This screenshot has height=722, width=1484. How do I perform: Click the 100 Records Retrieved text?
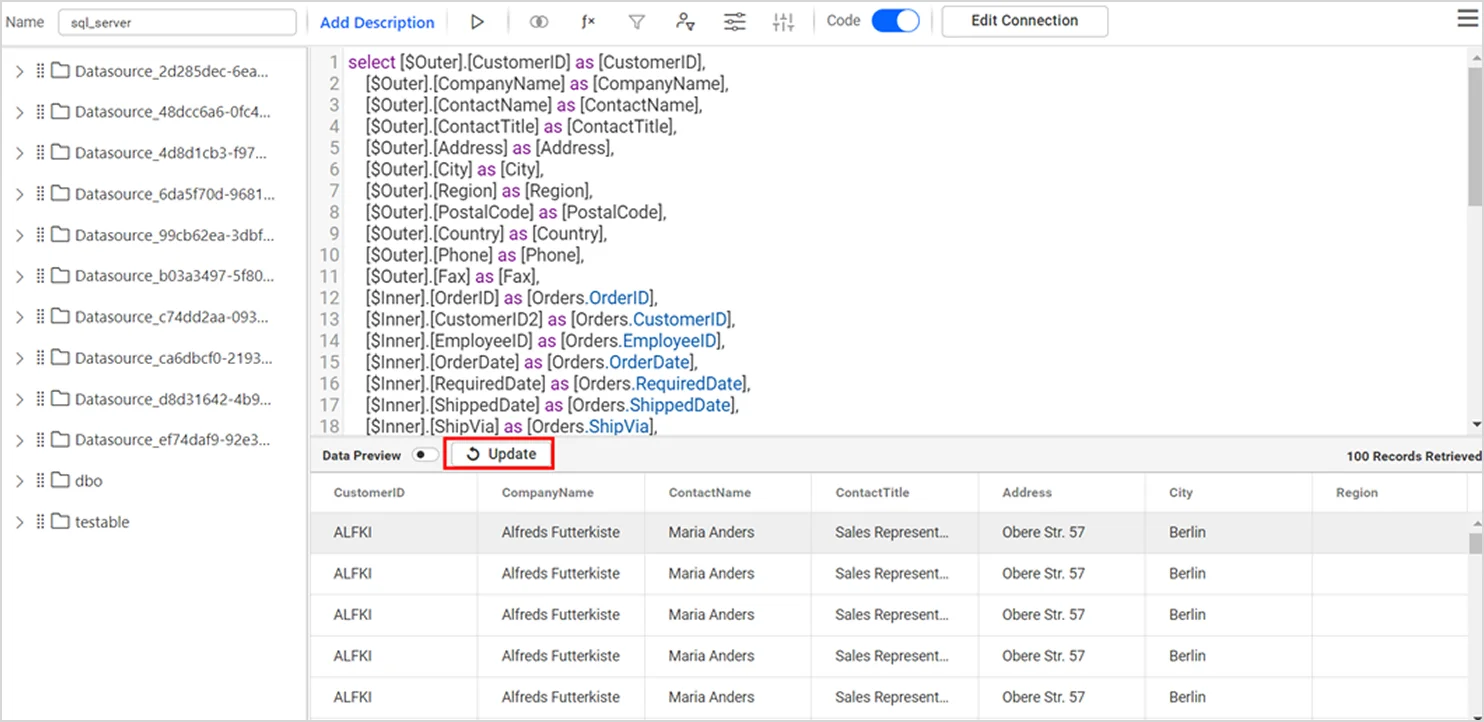tap(1414, 456)
